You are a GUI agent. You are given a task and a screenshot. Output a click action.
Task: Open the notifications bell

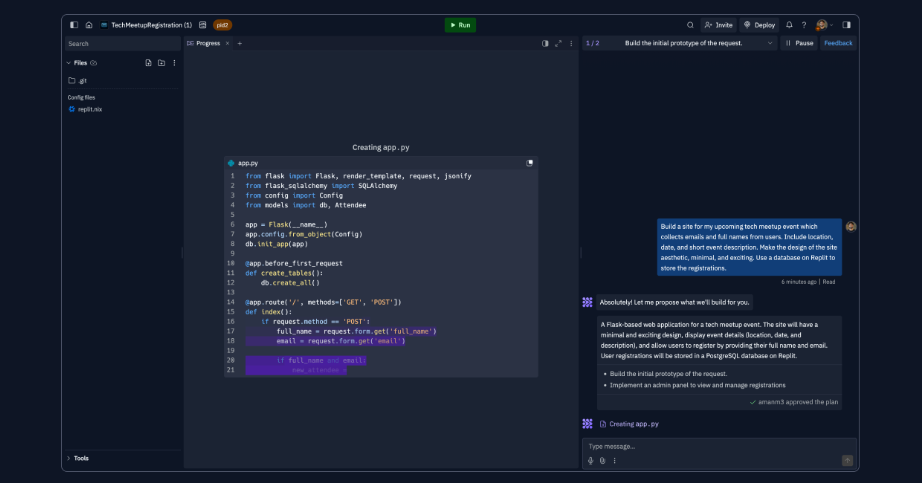pos(789,25)
